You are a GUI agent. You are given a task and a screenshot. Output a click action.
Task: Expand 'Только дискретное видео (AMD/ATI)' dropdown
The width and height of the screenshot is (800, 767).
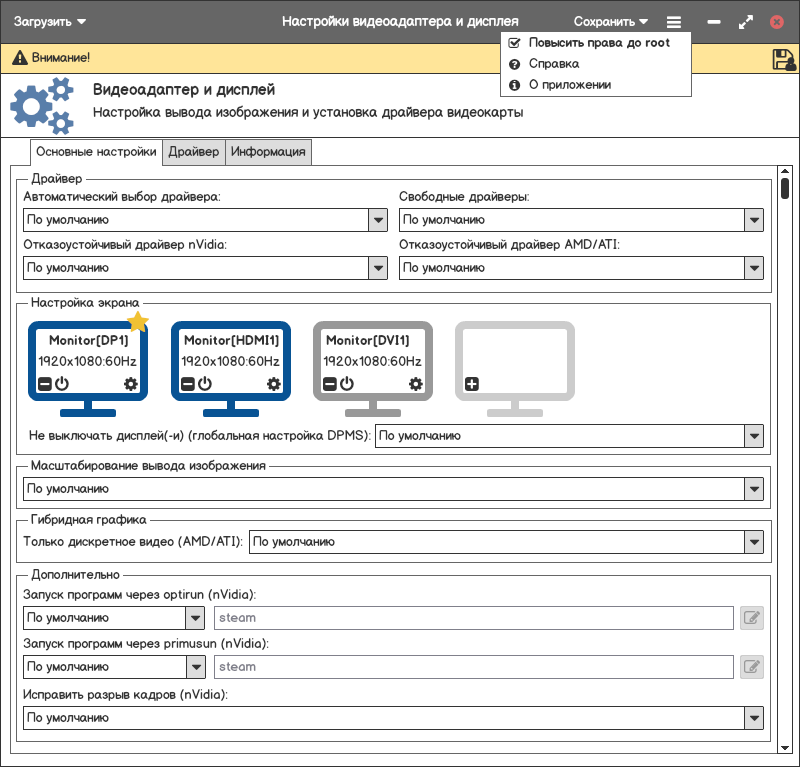(754, 542)
